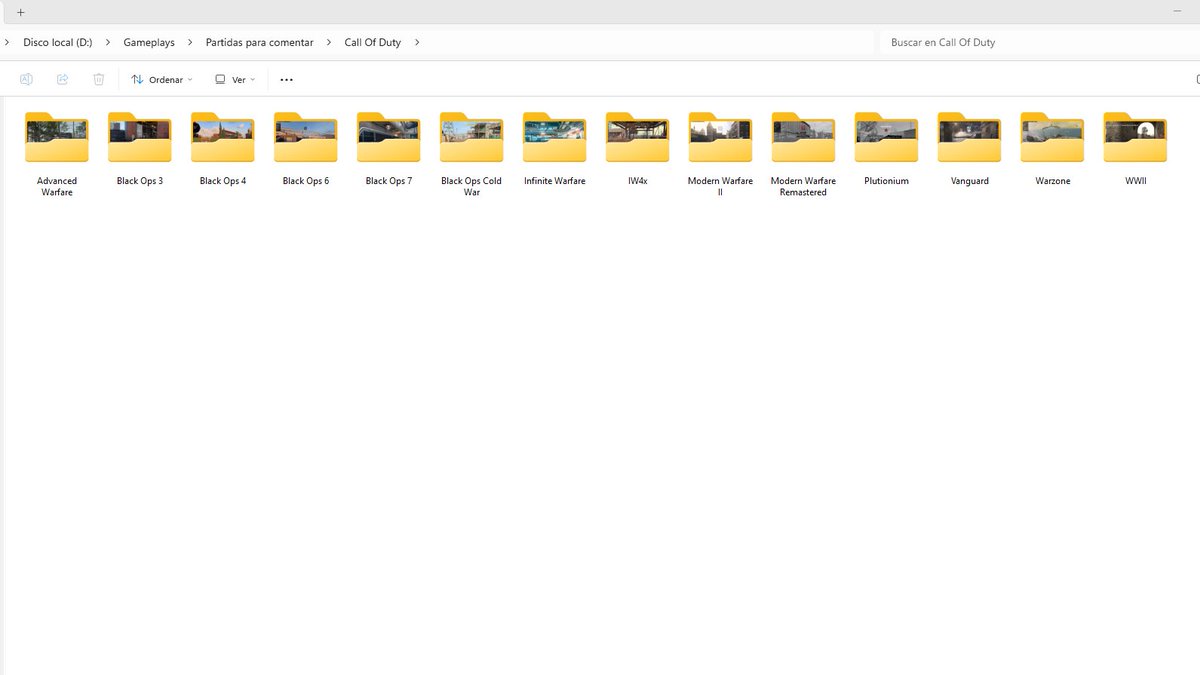The image size is (1200, 675).
Task: Minimize the File Explorer window
Action: [1177, 11]
